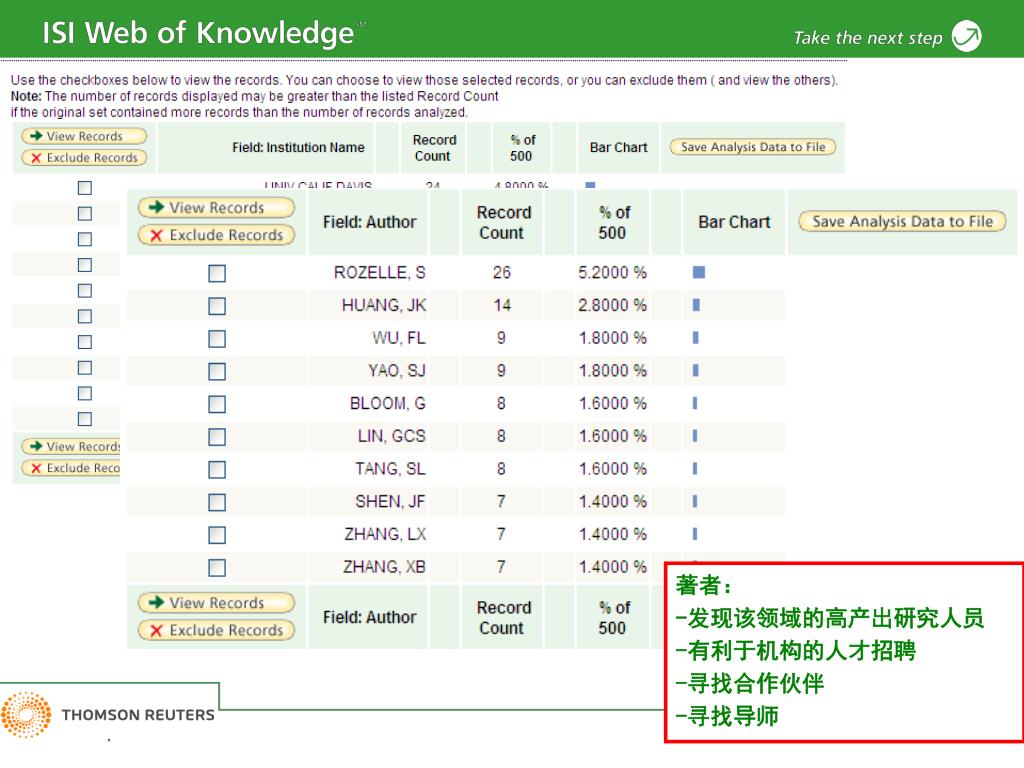
Task: Click Exclude Records above the author list
Action: tap(216, 235)
